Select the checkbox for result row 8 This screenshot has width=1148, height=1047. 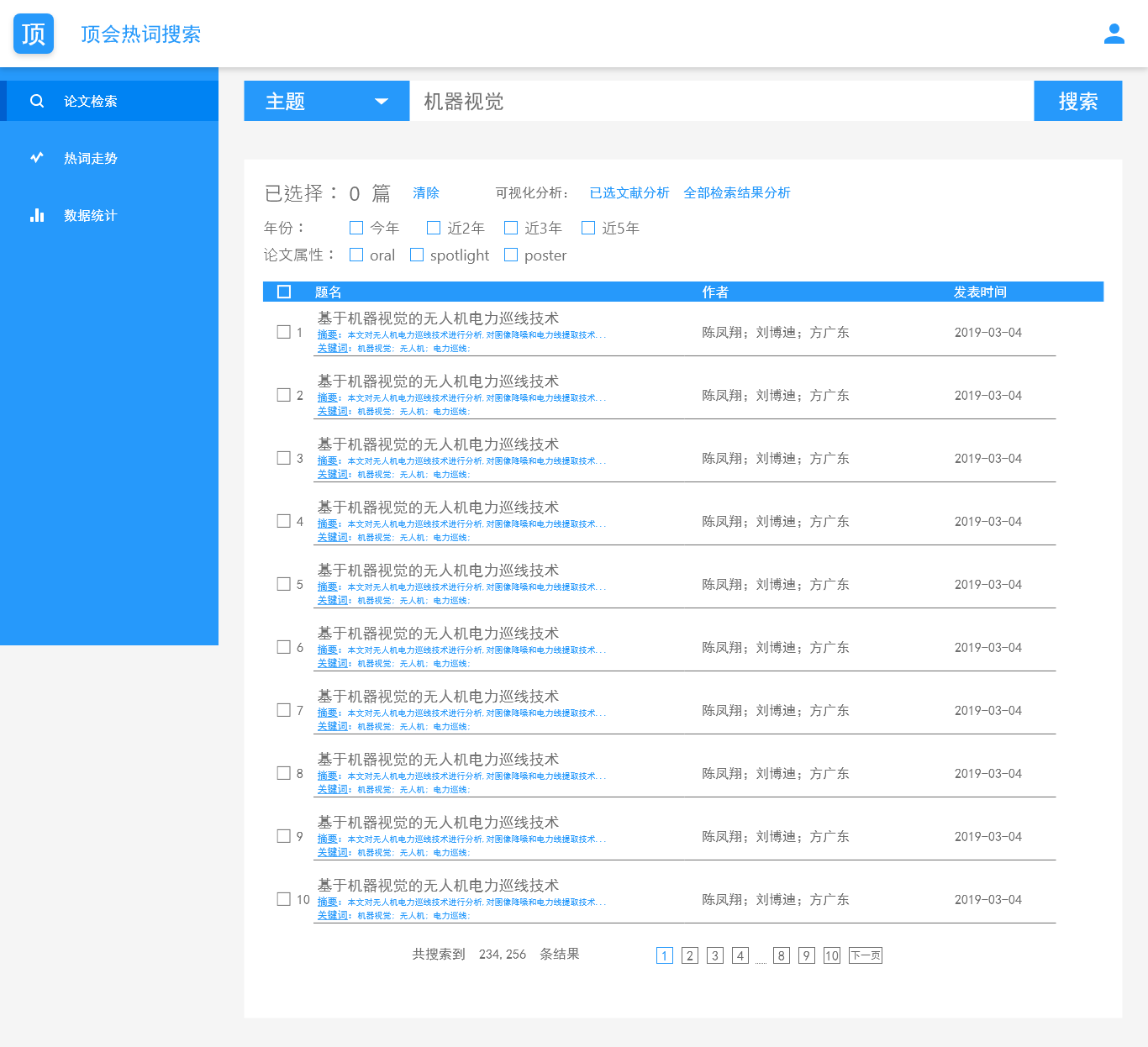tap(284, 773)
